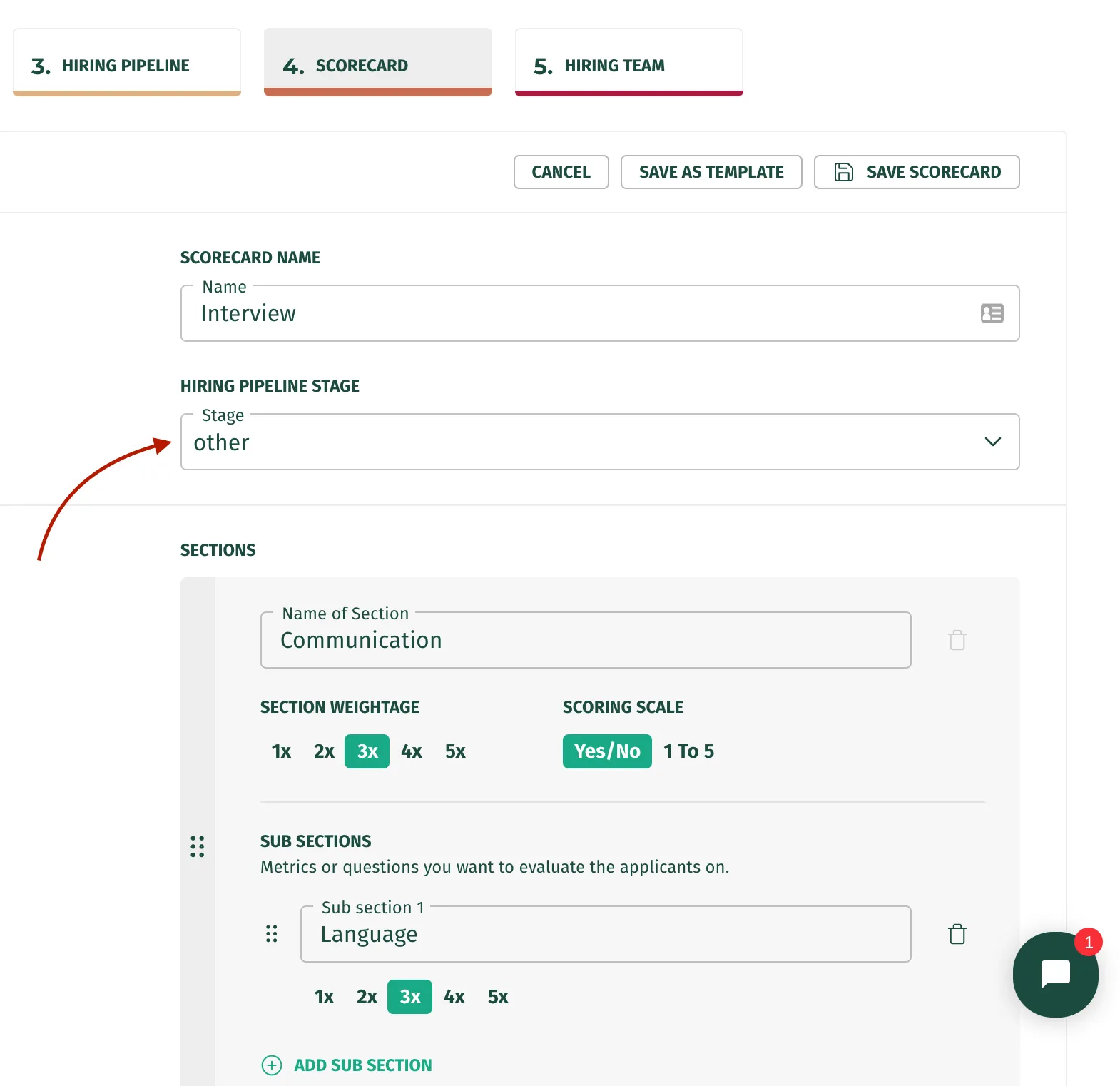1120x1086 pixels.
Task: Delete the Communication section trash icon
Action: [957, 640]
